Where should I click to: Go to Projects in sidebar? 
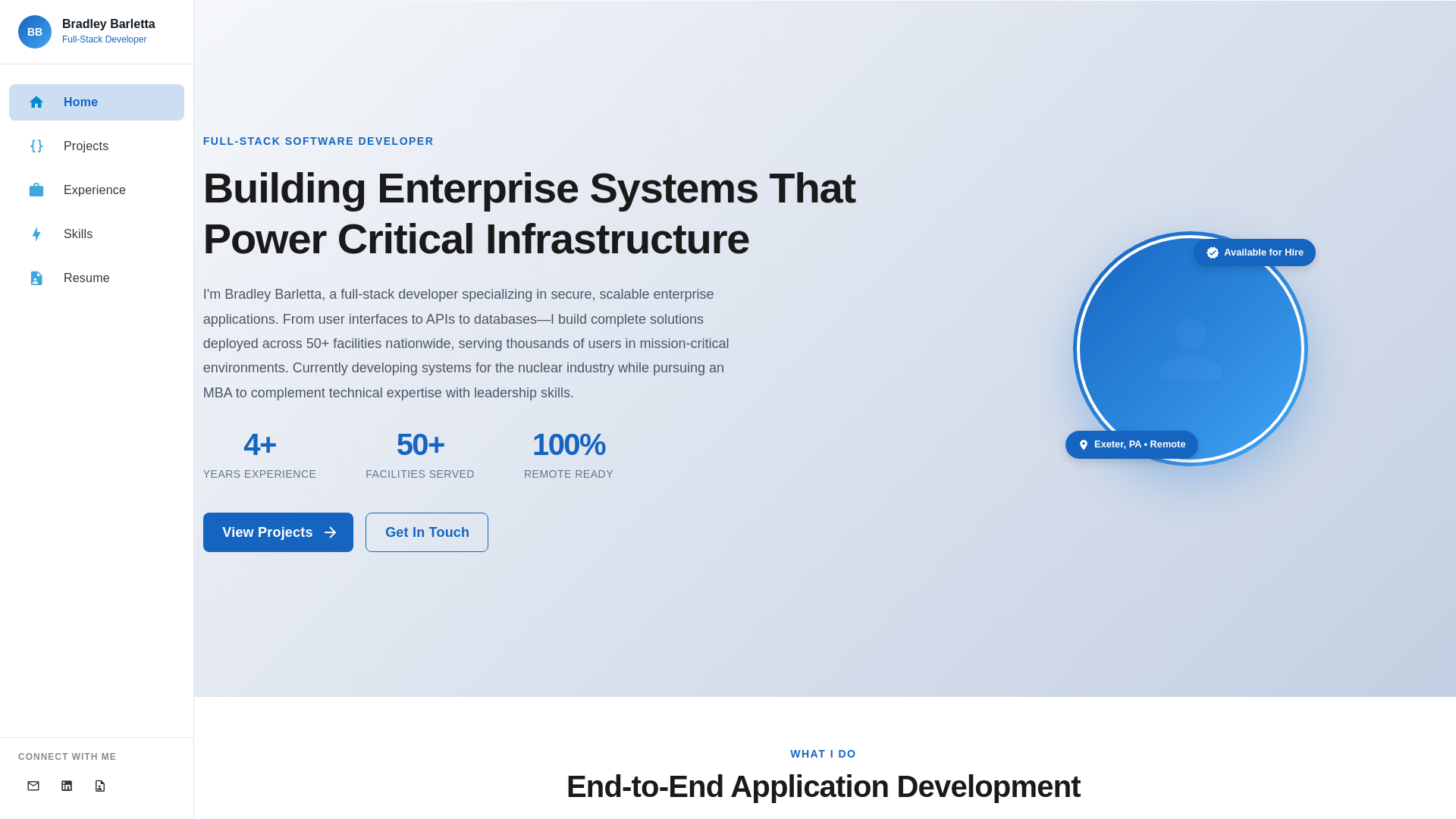coord(86,146)
